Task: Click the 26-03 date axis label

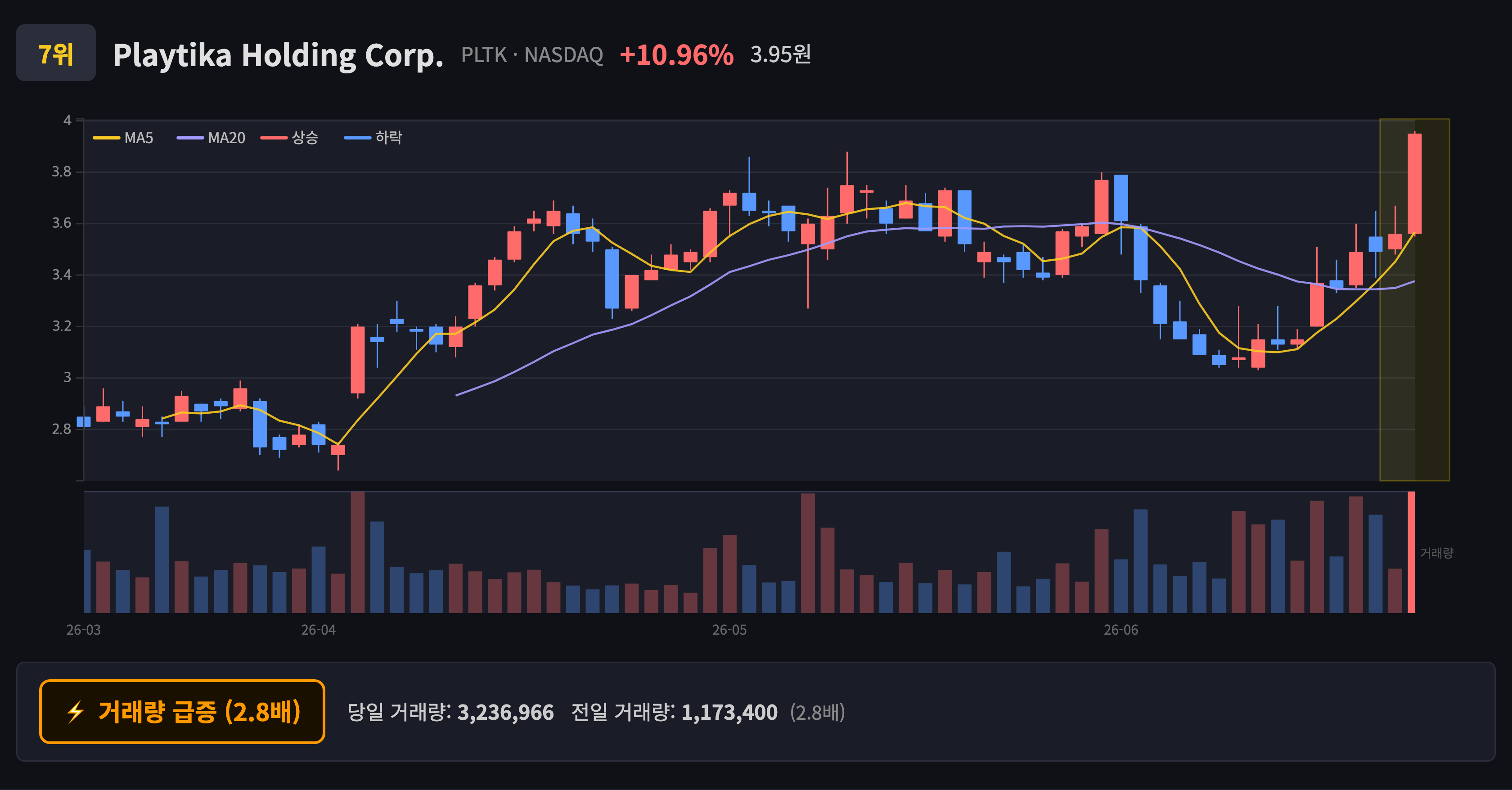Action: pyautogui.click(x=83, y=630)
